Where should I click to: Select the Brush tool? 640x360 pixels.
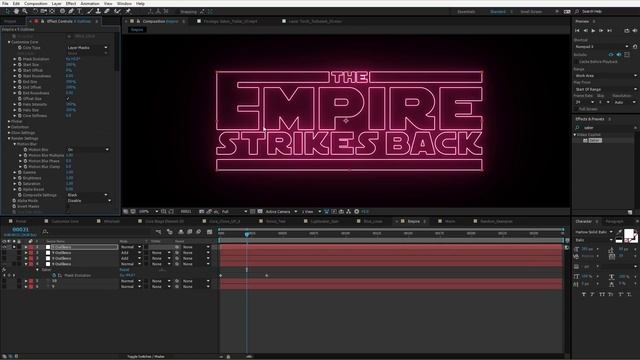pyautogui.click(x=90, y=11)
